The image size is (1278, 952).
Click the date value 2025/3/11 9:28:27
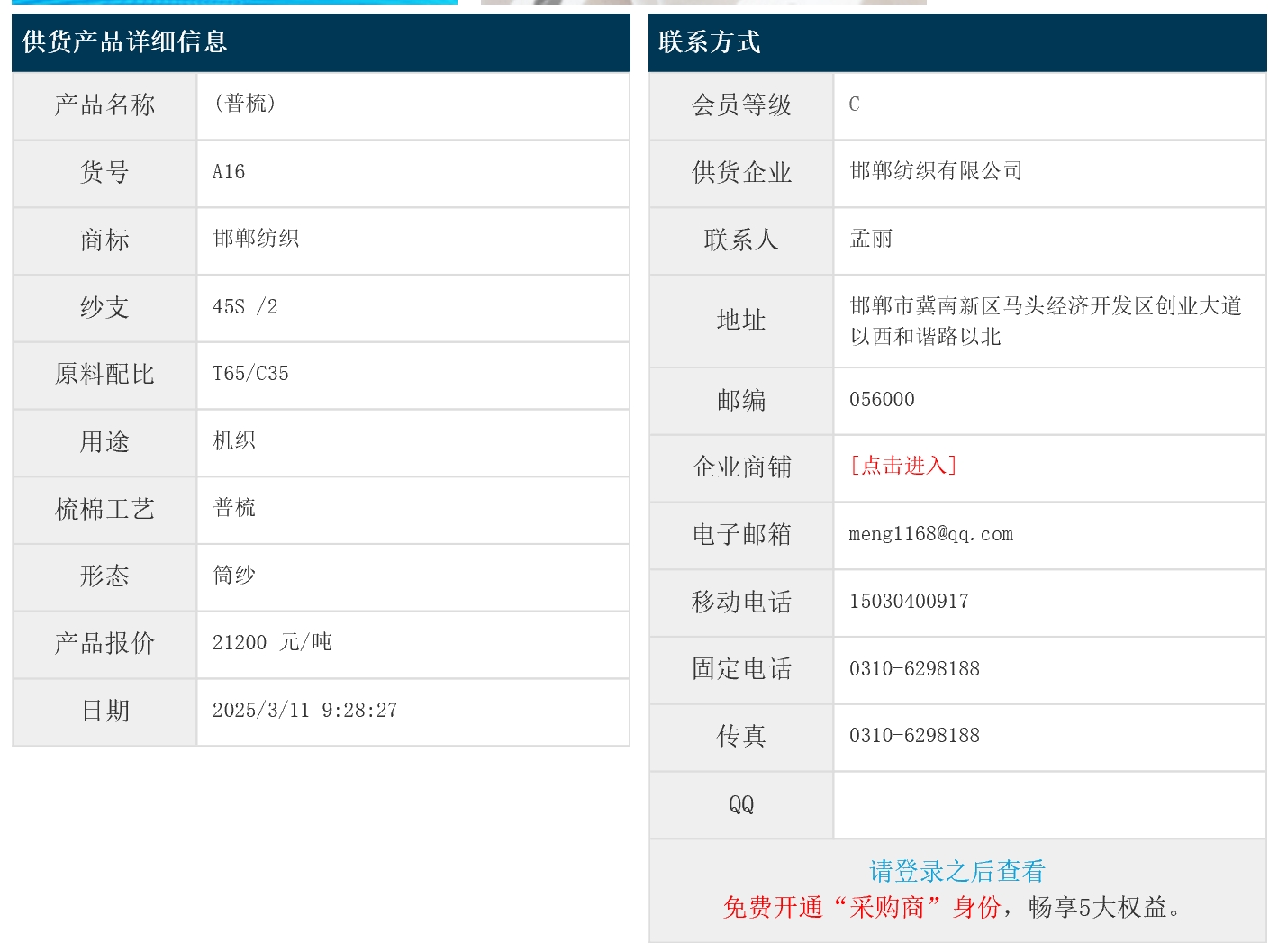(x=304, y=711)
